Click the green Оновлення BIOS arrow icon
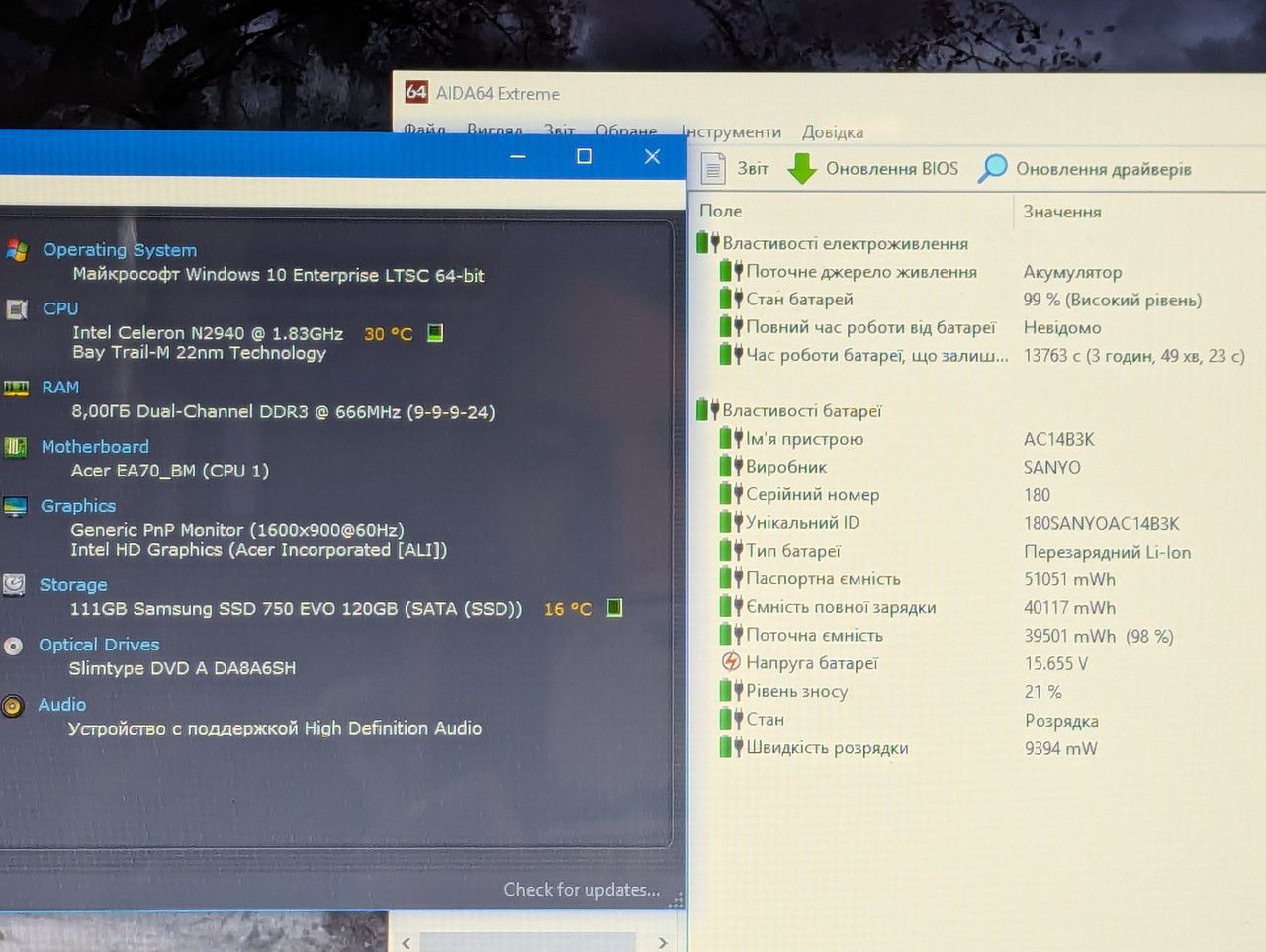This screenshot has width=1266, height=952. [x=801, y=169]
